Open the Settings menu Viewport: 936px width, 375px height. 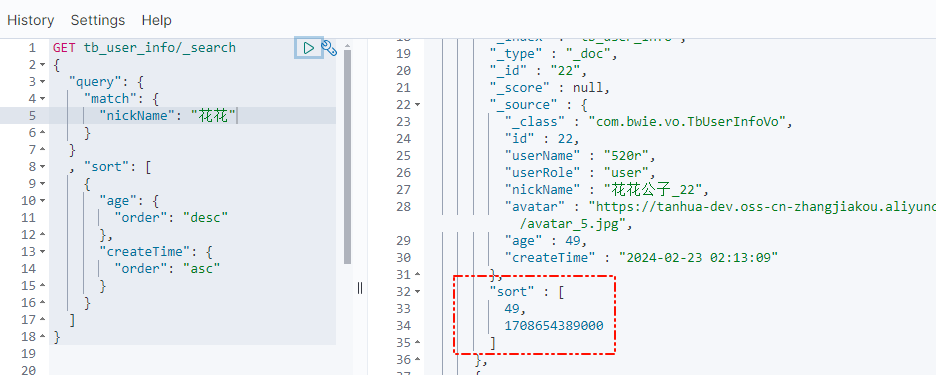point(98,20)
